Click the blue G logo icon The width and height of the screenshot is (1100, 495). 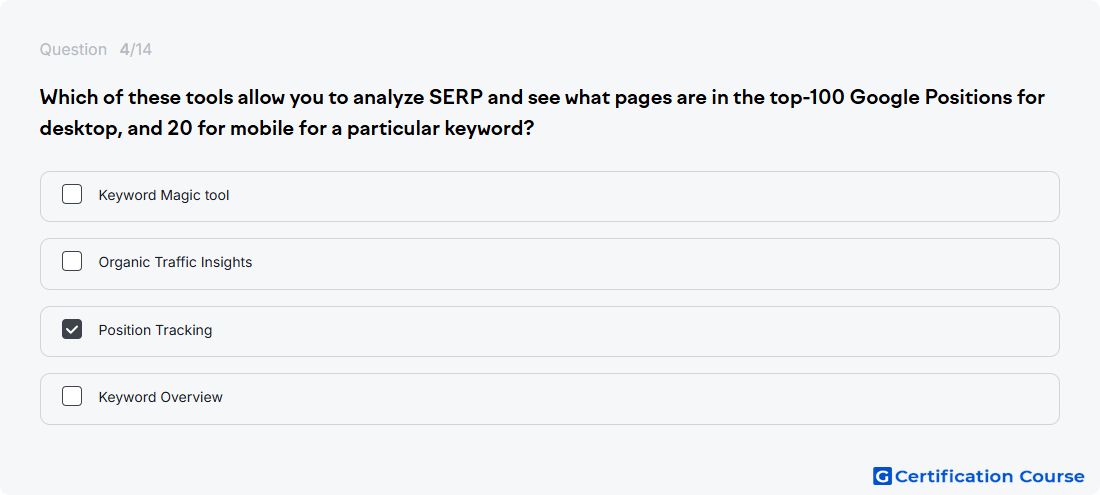(882, 476)
